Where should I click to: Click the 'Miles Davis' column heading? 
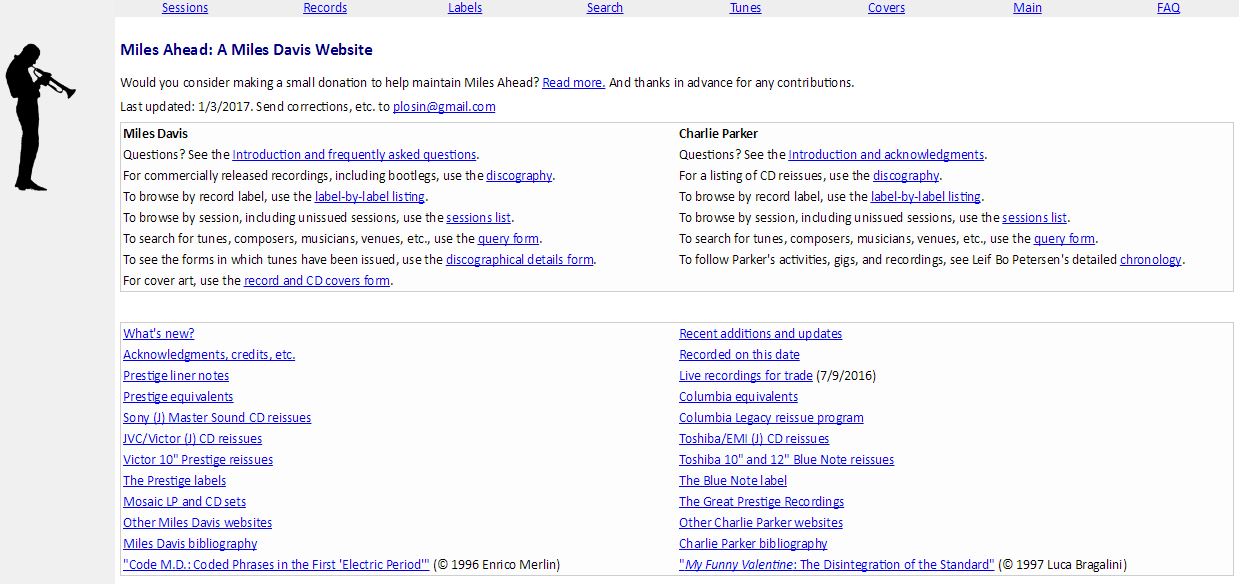coord(155,134)
